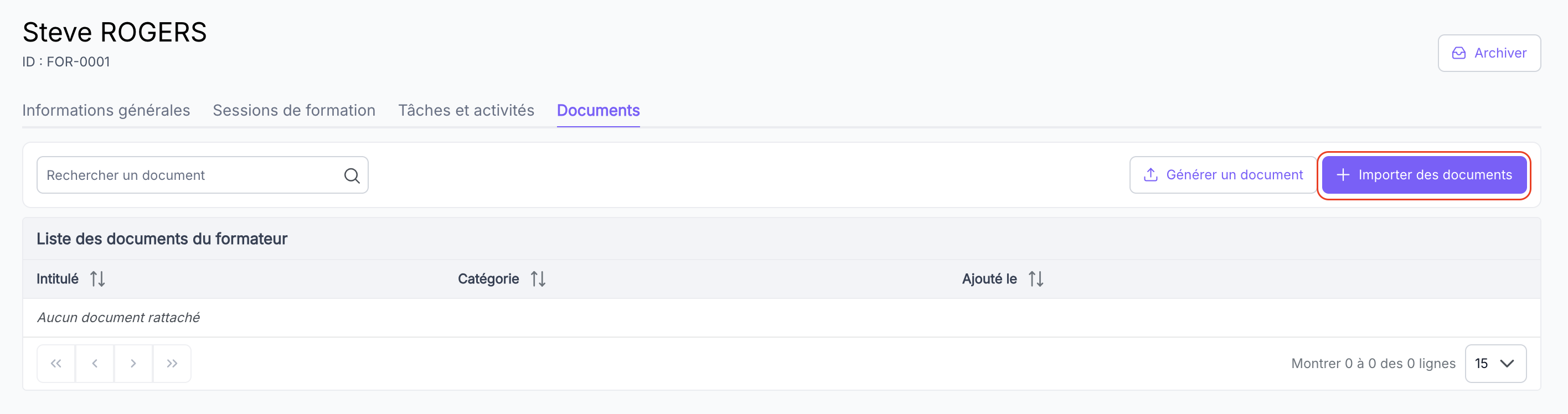Click Générer un document button
The image size is (1568, 414).
(1223, 175)
